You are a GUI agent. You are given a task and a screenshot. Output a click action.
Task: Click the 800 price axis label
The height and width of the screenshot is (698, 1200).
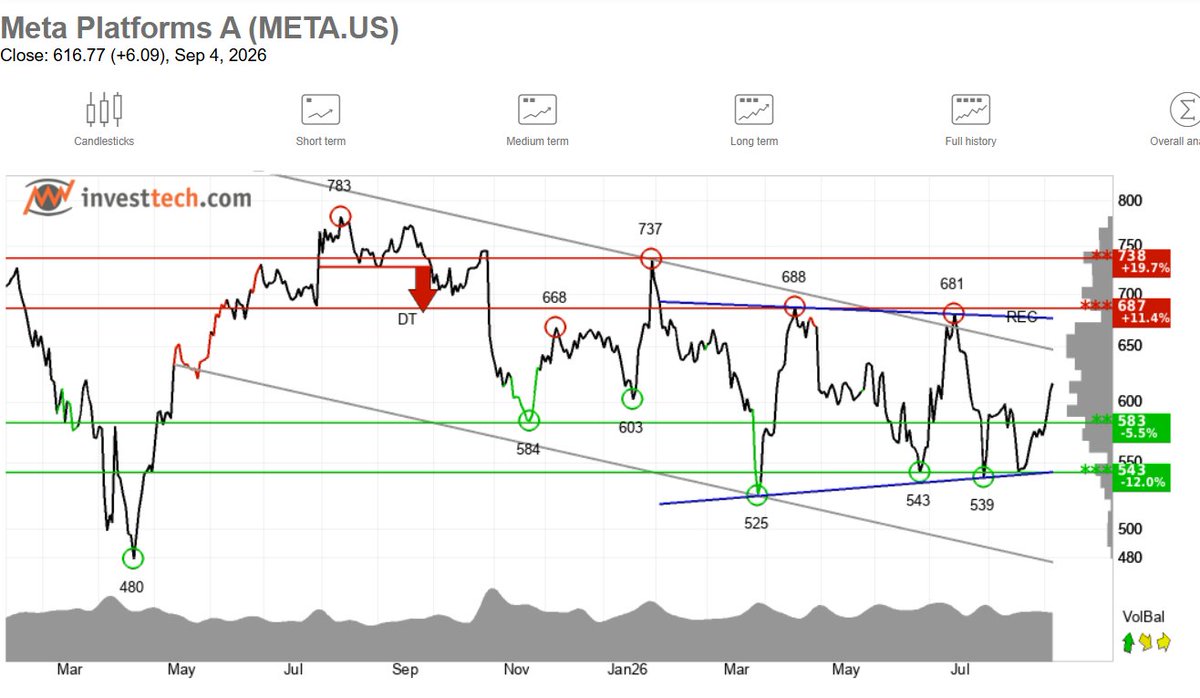(1130, 200)
